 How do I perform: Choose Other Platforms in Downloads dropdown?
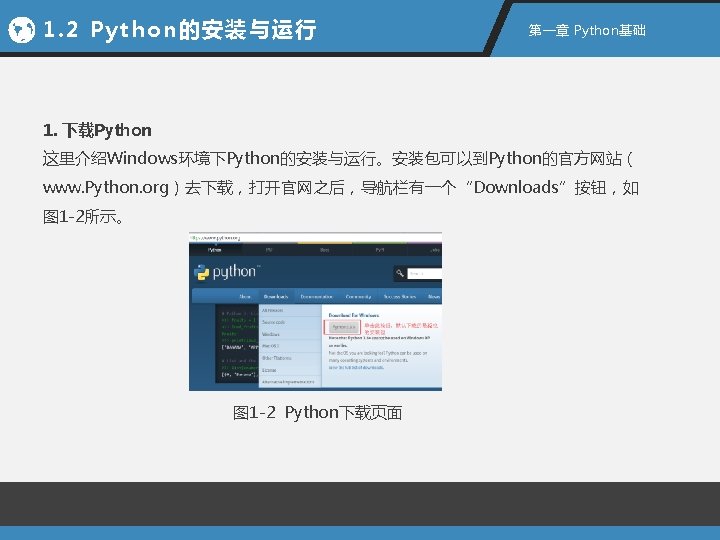[290, 358]
